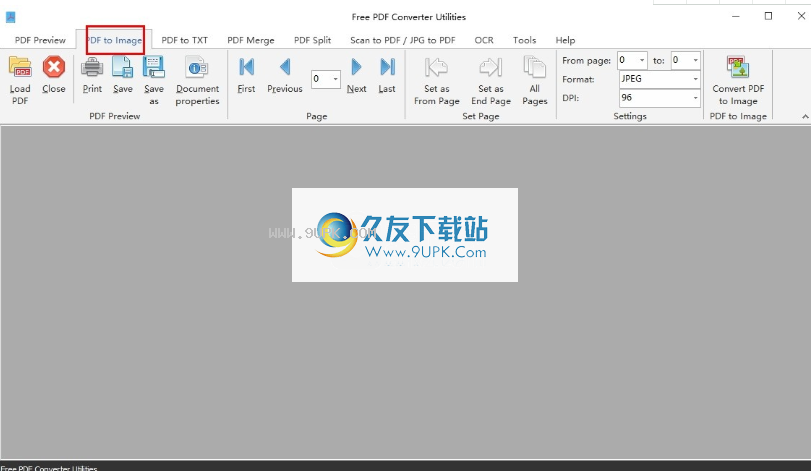Switch to the PDF to Image tab

click(114, 40)
